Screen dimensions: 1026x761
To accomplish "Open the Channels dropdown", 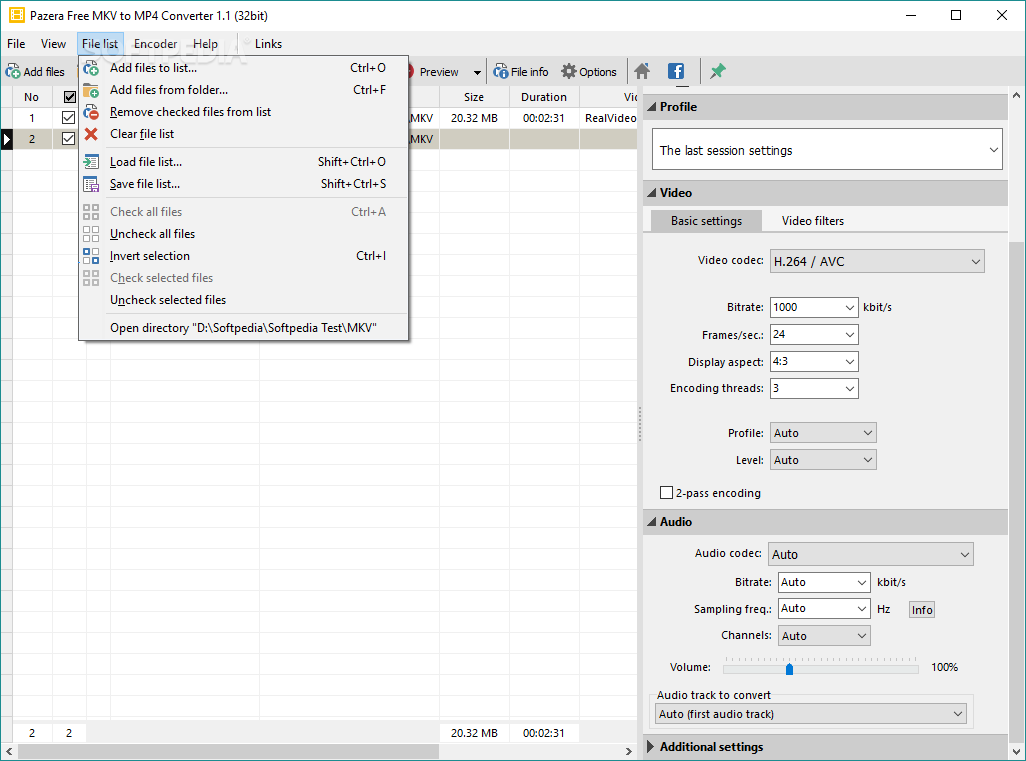I will [x=824, y=635].
